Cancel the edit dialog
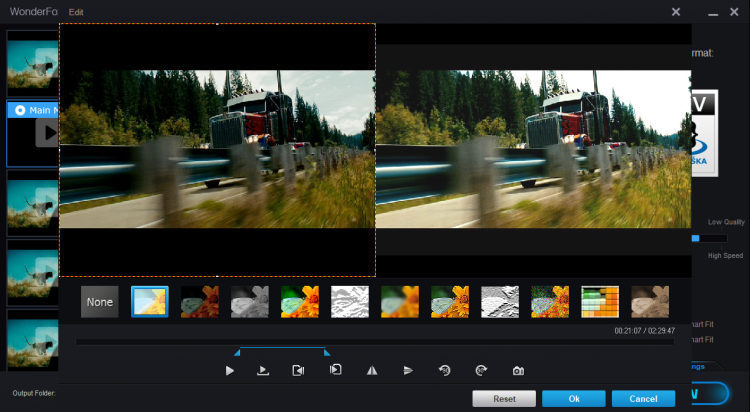Screen dimensions: 750x412 click(641, 398)
